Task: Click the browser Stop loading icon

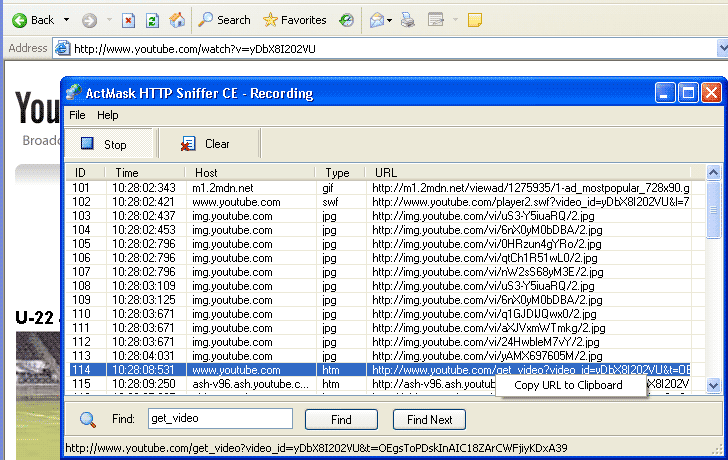Action: [x=129, y=20]
